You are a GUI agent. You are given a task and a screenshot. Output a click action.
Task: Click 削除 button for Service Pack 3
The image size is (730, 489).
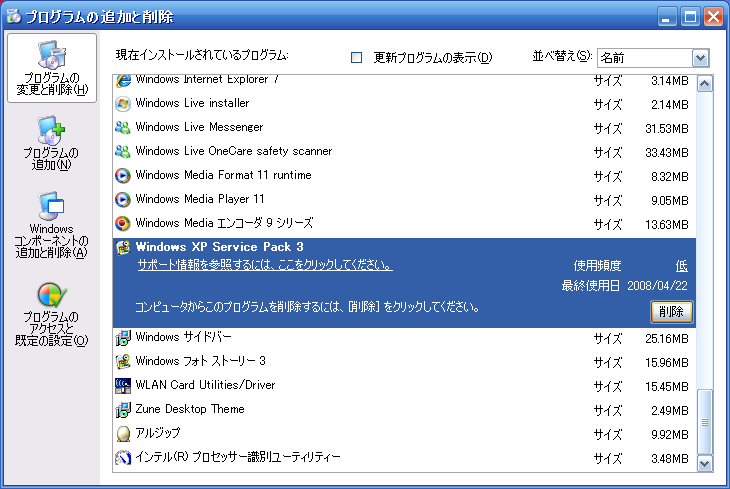tap(671, 312)
